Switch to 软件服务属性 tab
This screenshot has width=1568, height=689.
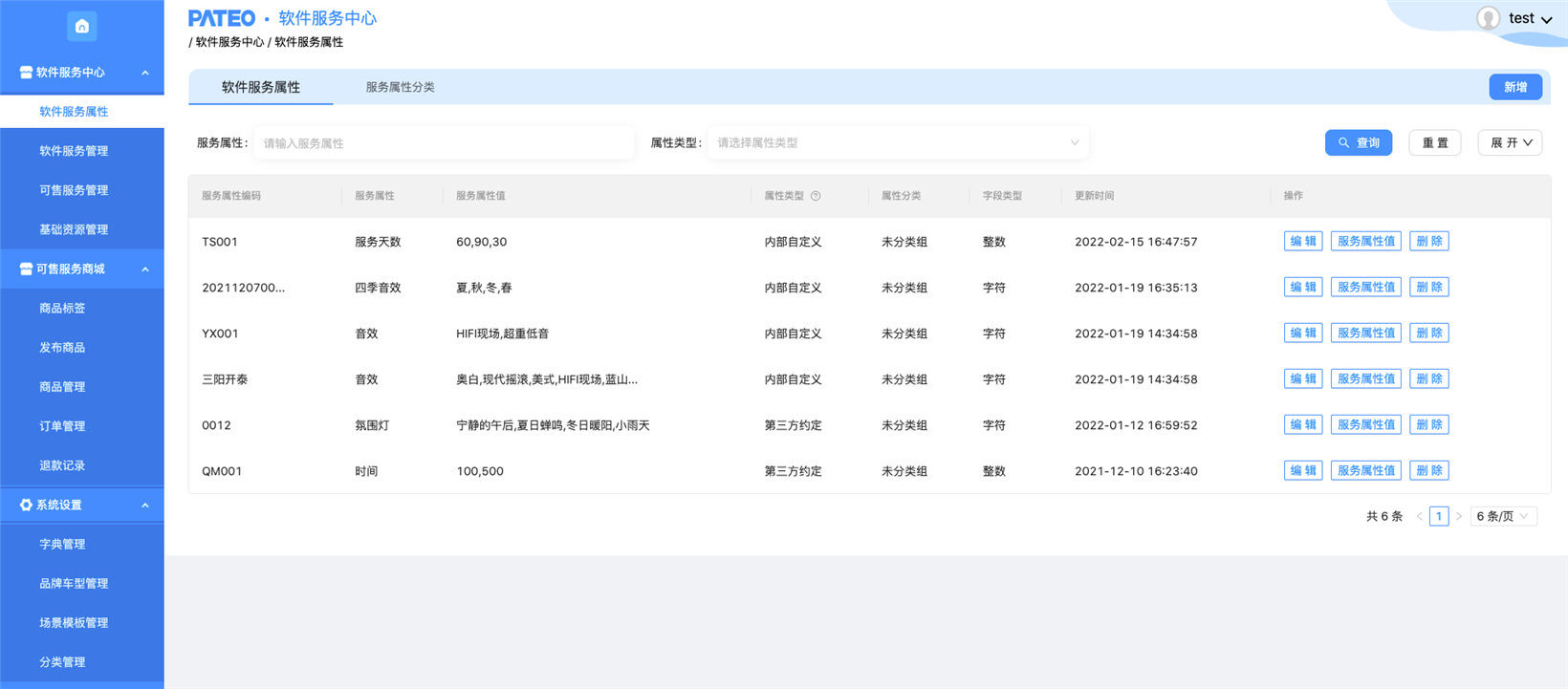(x=261, y=87)
